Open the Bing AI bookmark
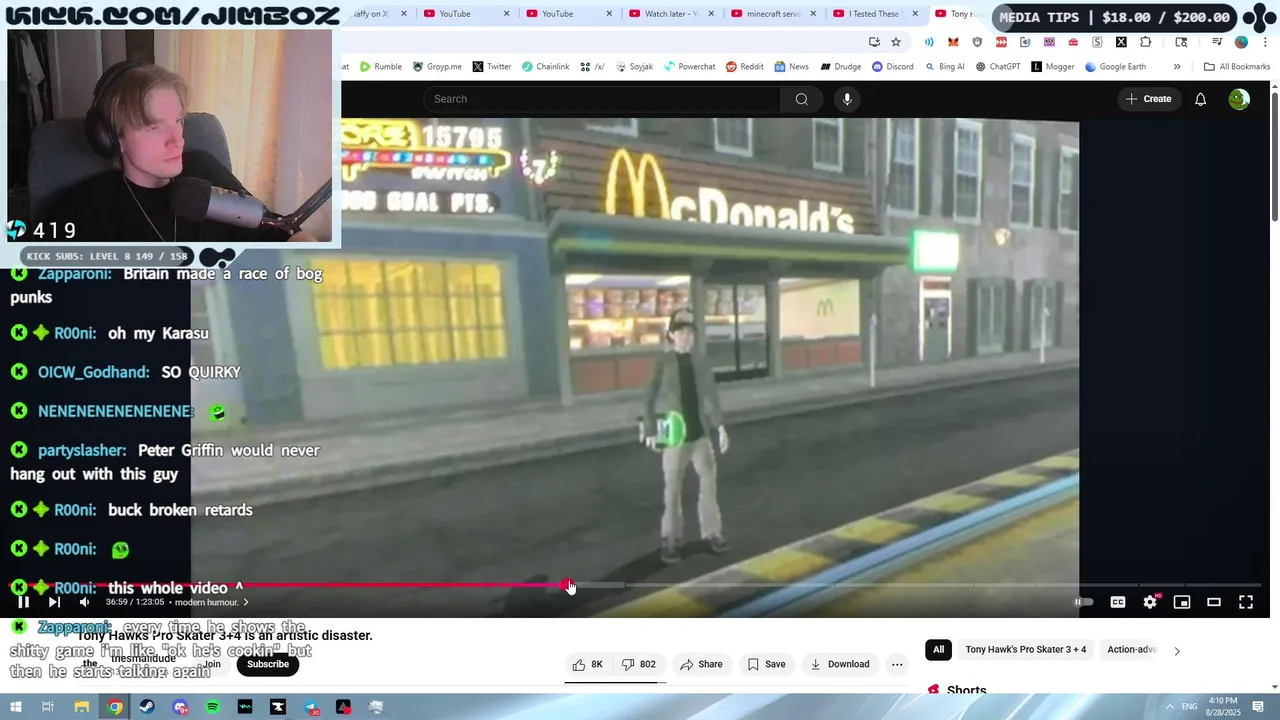The image size is (1280, 720). coord(944,67)
